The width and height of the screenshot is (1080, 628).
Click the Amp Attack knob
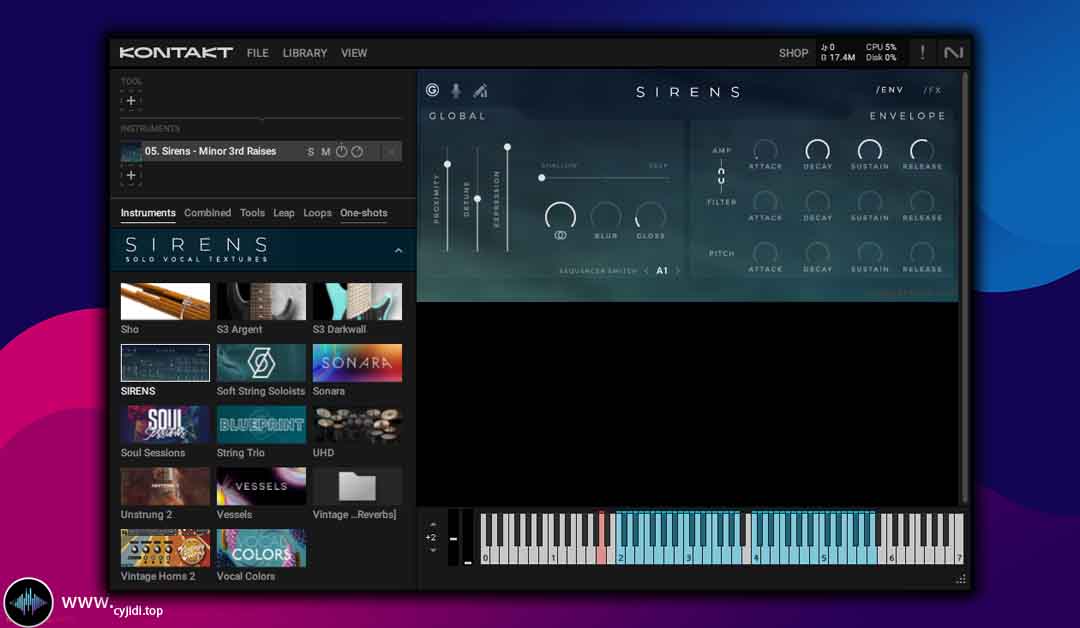click(765, 149)
